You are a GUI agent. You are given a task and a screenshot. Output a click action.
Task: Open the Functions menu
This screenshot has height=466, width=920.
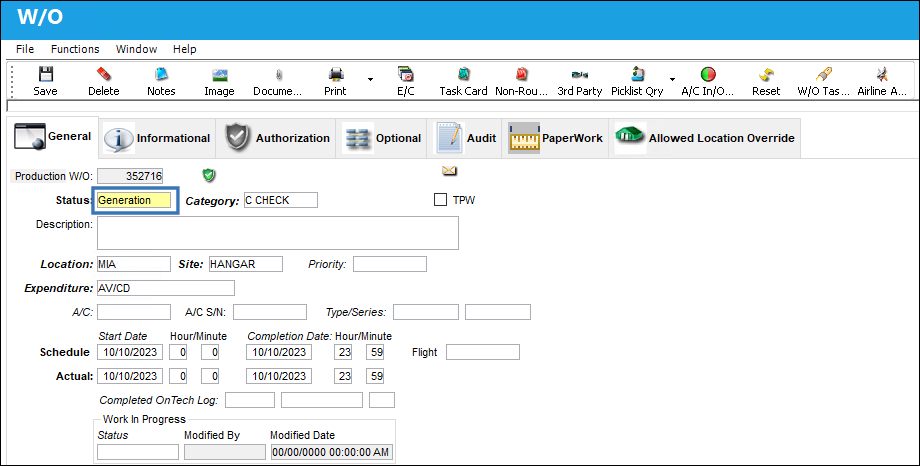tap(75, 49)
